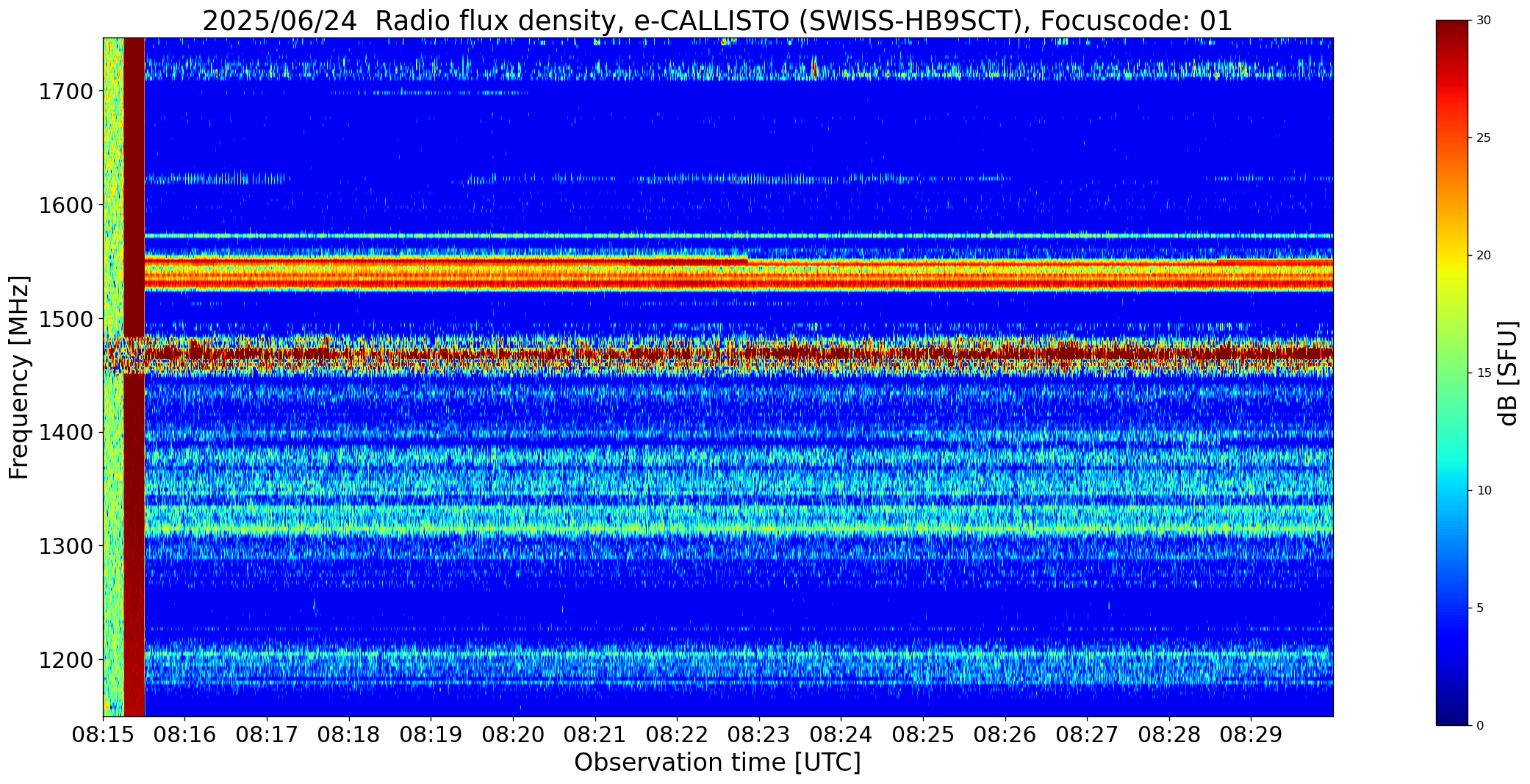Click the orange-red emission band near 1540 MHz
This screenshot has width=1530, height=784.
[x=739, y=273]
